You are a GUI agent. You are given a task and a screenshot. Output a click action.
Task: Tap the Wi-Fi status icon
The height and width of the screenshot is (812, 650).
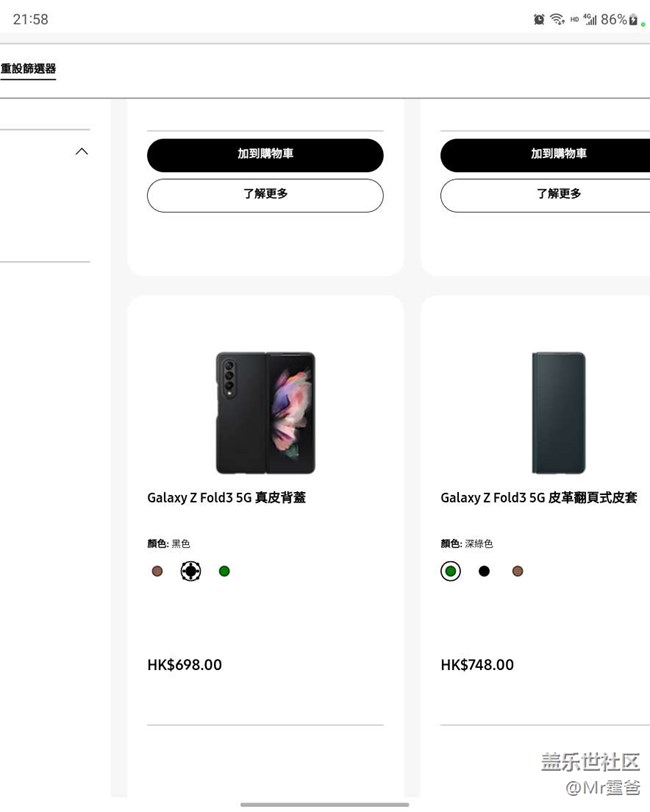pos(557,19)
